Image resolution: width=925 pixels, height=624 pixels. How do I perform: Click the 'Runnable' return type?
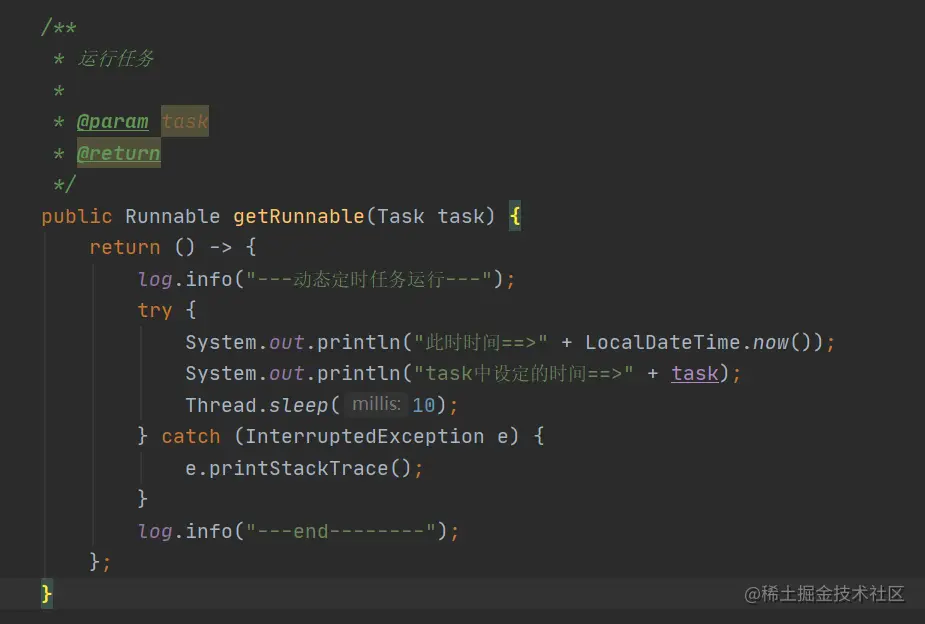pyautogui.click(x=172, y=216)
